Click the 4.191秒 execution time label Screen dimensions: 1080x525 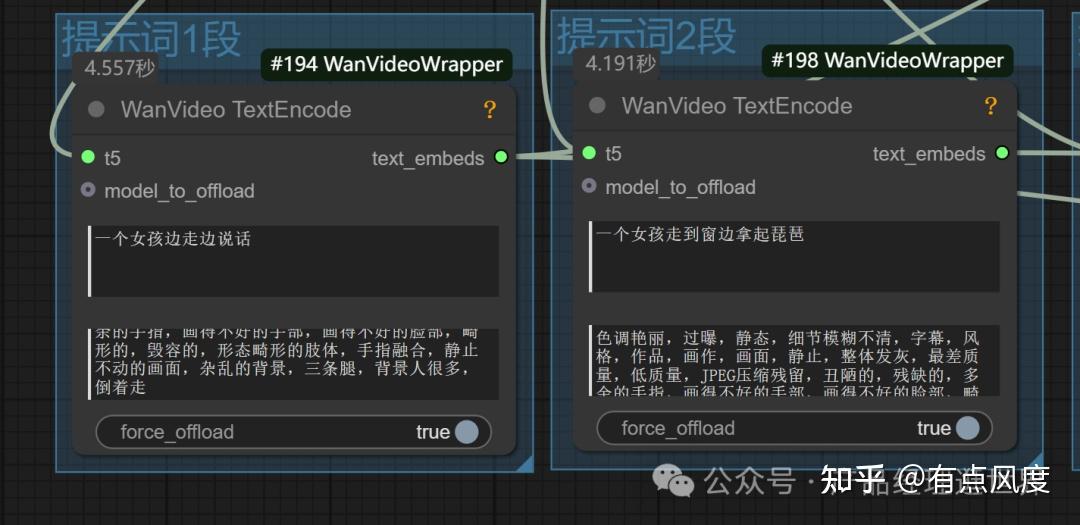pyautogui.click(x=621, y=64)
